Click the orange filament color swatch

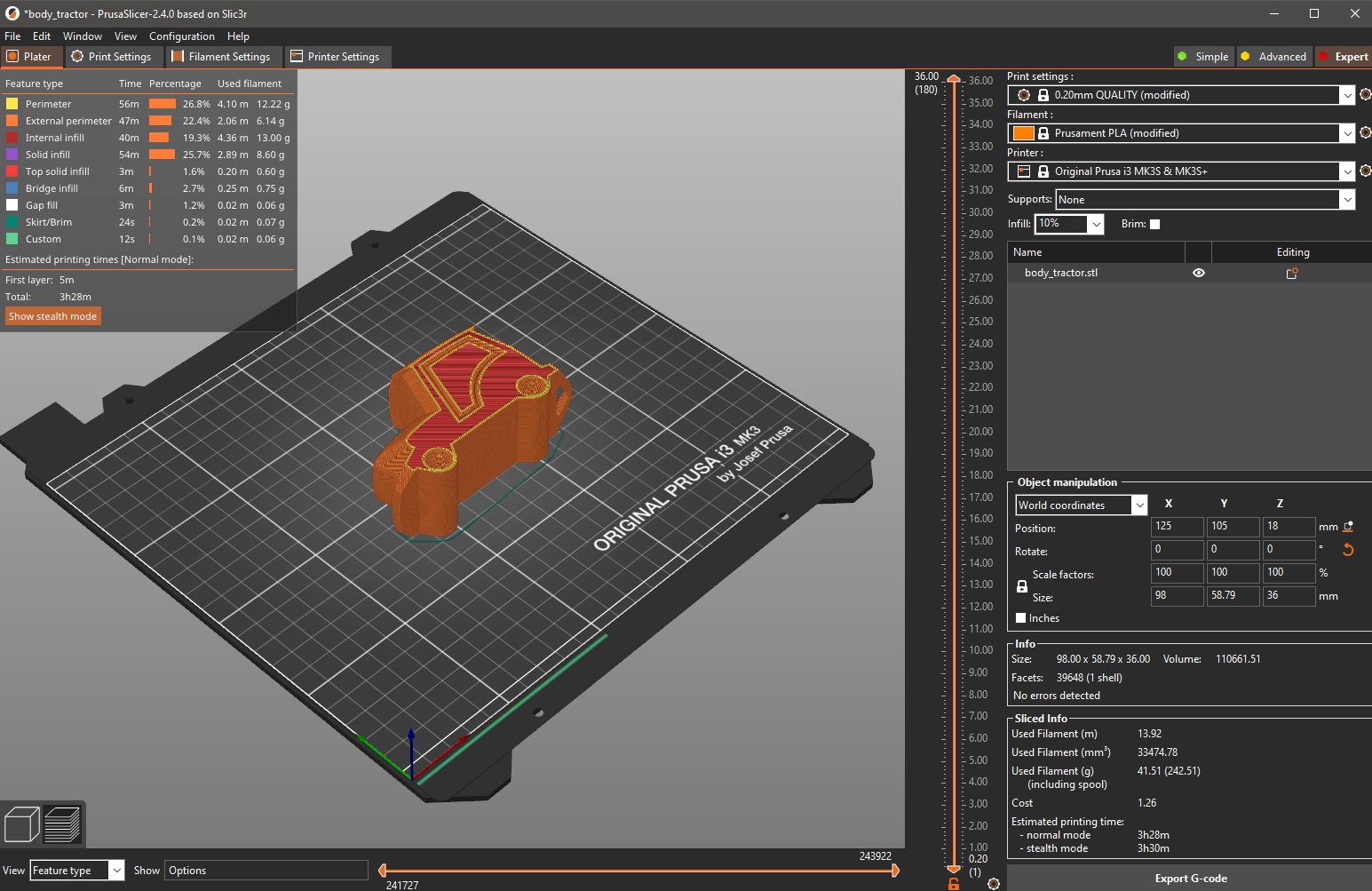[x=1023, y=133]
